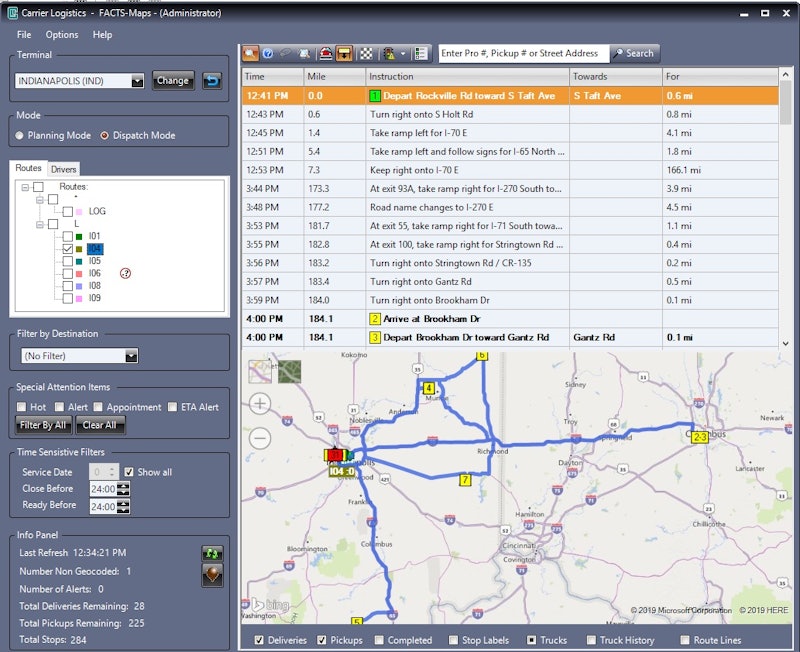Click the Clear All button

click(x=99, y=425)
